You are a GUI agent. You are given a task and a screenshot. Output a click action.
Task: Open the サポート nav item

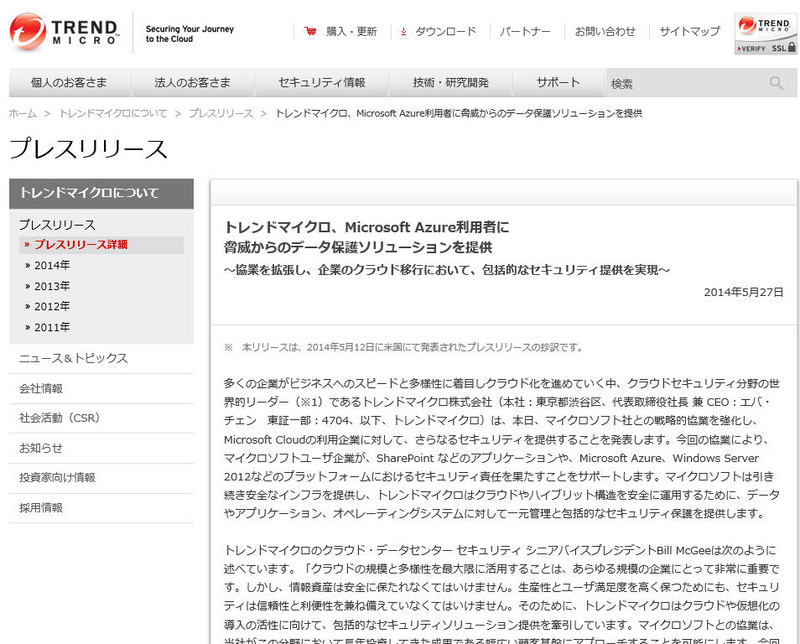[x=557, y=83]
